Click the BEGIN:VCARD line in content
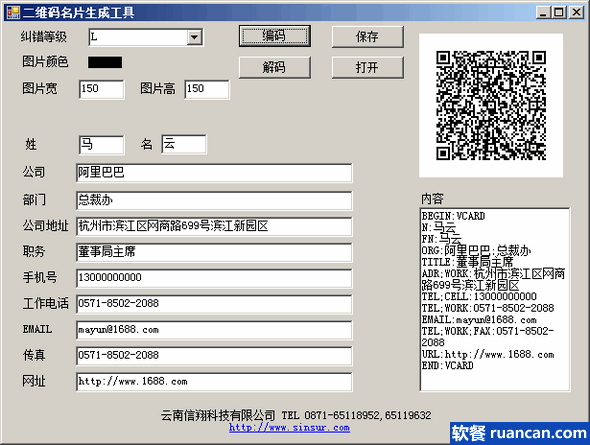Image resolution: width=590 pixels, height=445 pixels. tap(453, 216)
